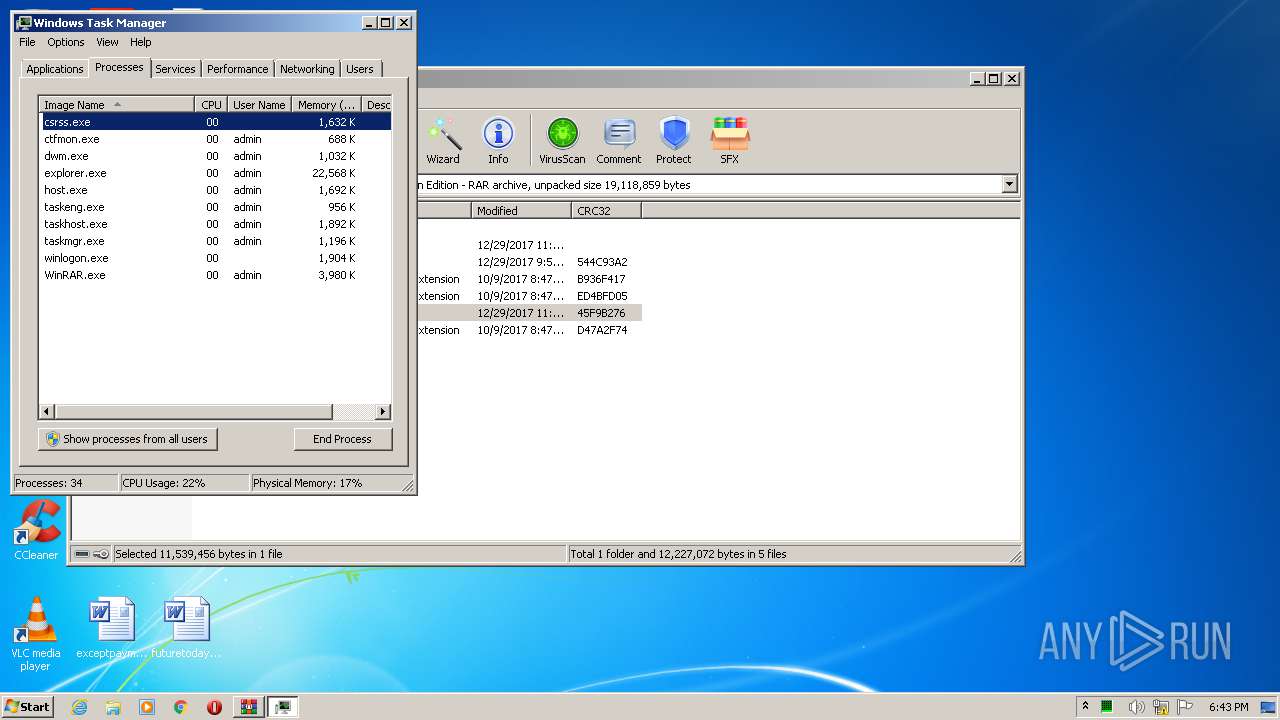Select the ctfmon.exe process row
Screen dimensions: 1280x720
[215, 139]
